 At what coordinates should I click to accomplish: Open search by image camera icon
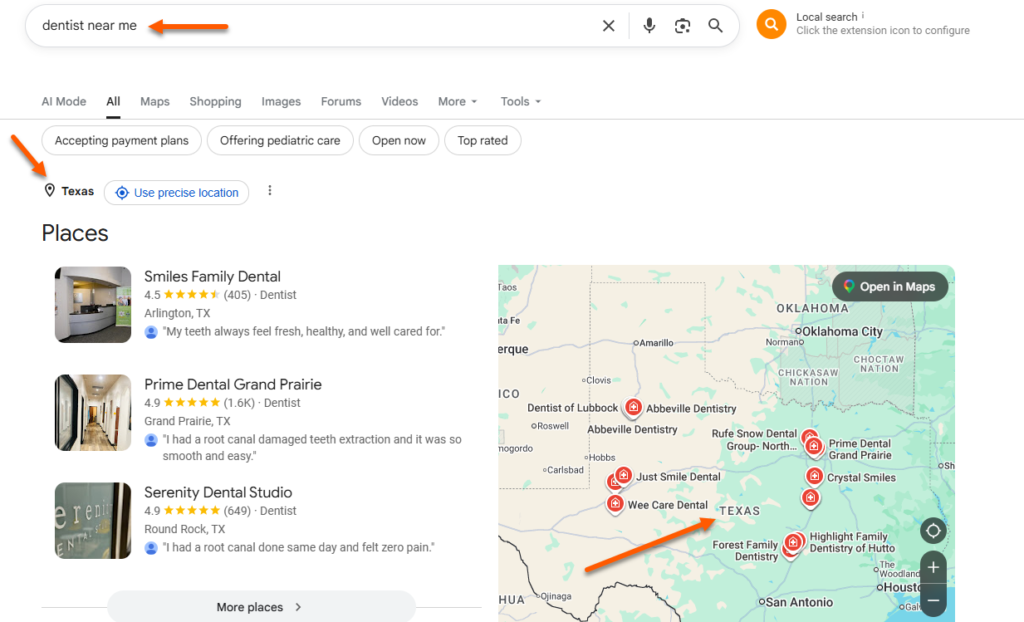[x=682, y=25]
